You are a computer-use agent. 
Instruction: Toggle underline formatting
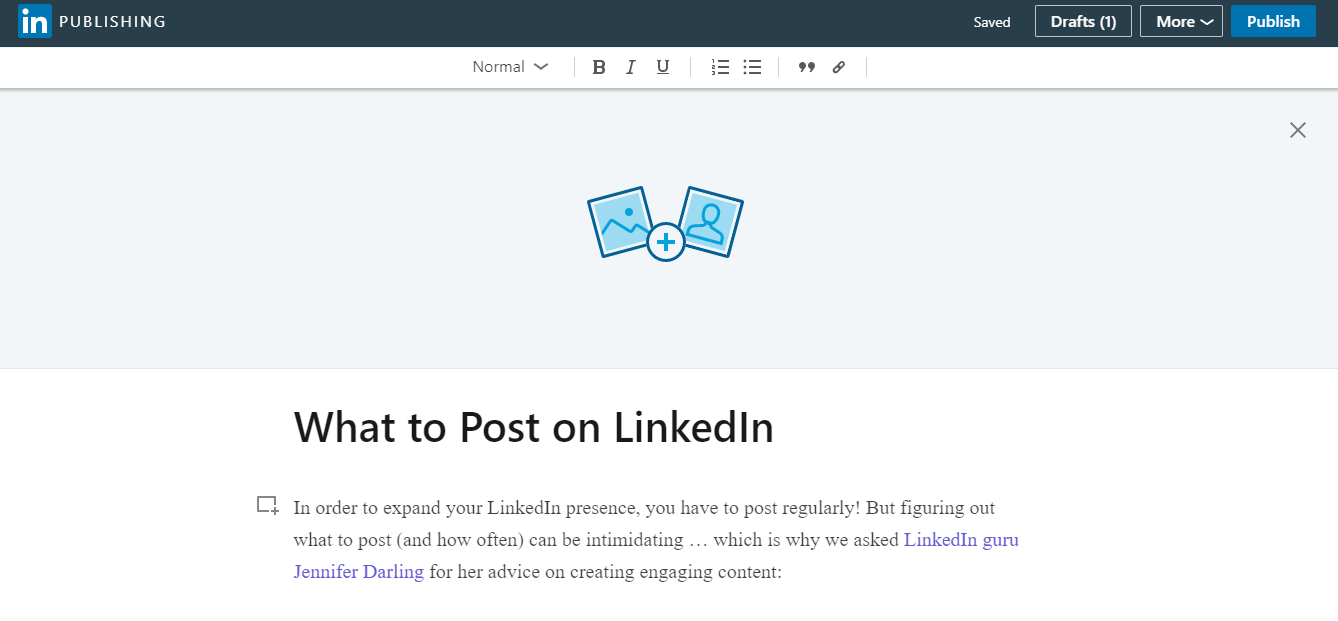[x=662, y=67]
